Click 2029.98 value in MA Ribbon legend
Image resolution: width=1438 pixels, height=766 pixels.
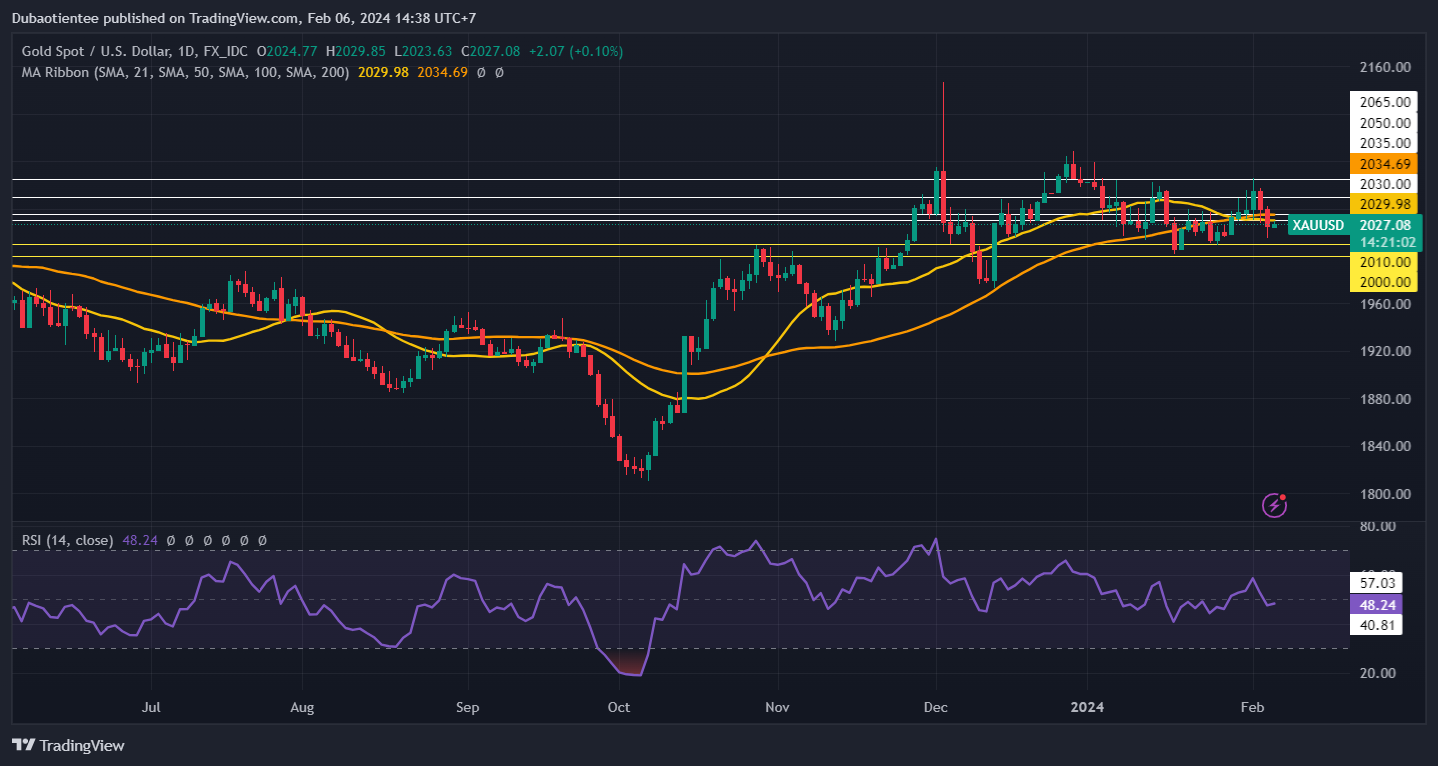pyautogui.click(x=381, y=72)
